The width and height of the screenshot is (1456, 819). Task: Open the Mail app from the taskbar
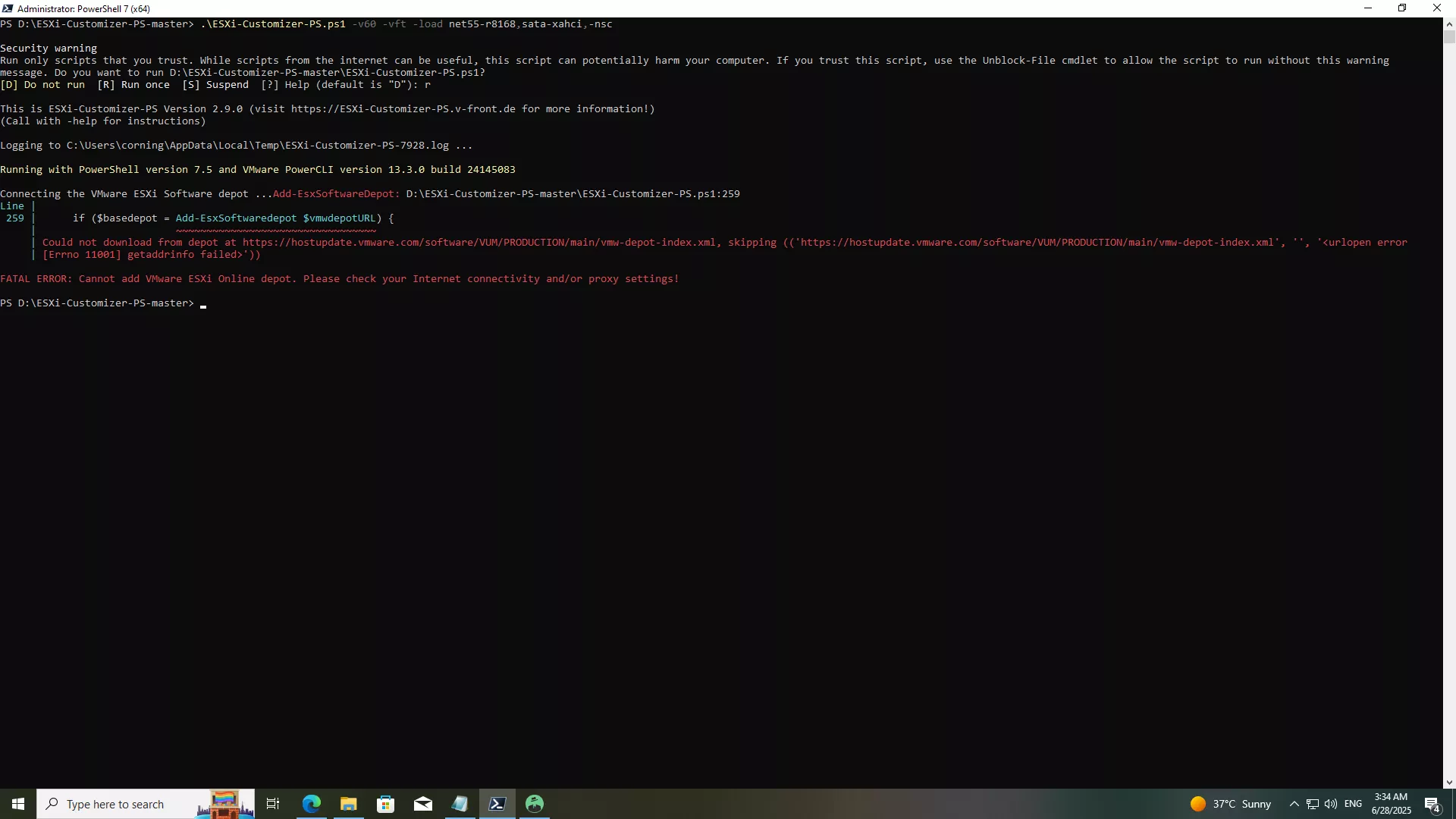click(422, 804)
